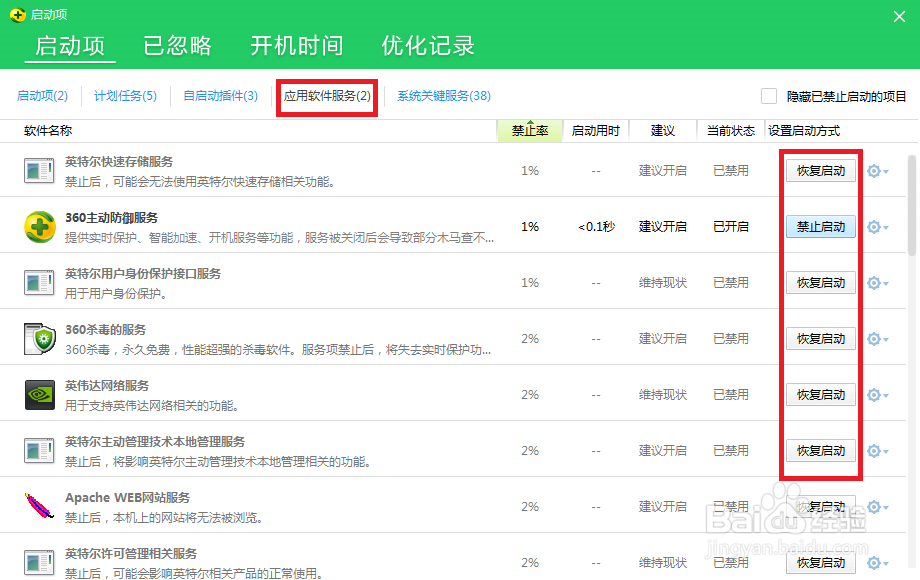Image resolution: width=920 pixels, height=580 pixels.
Task: Click description 用于支持英伟达网络相关的功能。
Action: click(x=151, y=405)
